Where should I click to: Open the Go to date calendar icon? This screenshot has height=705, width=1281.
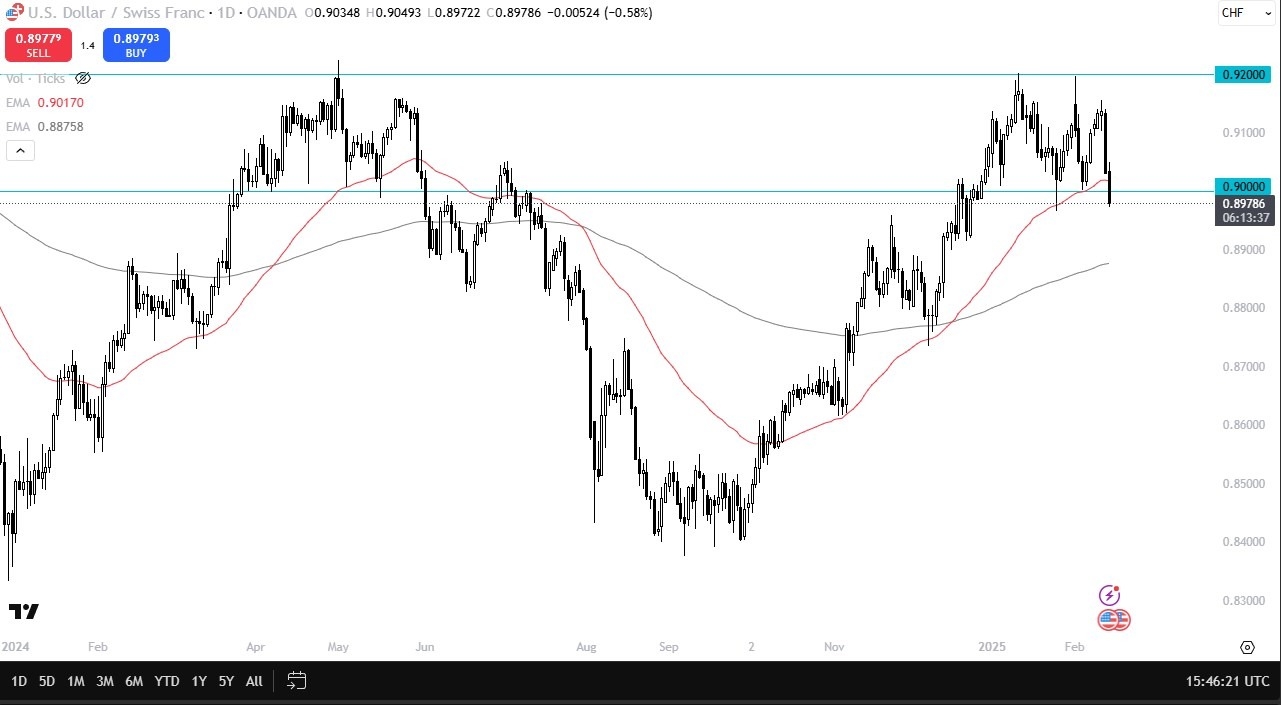pos(296,681)
